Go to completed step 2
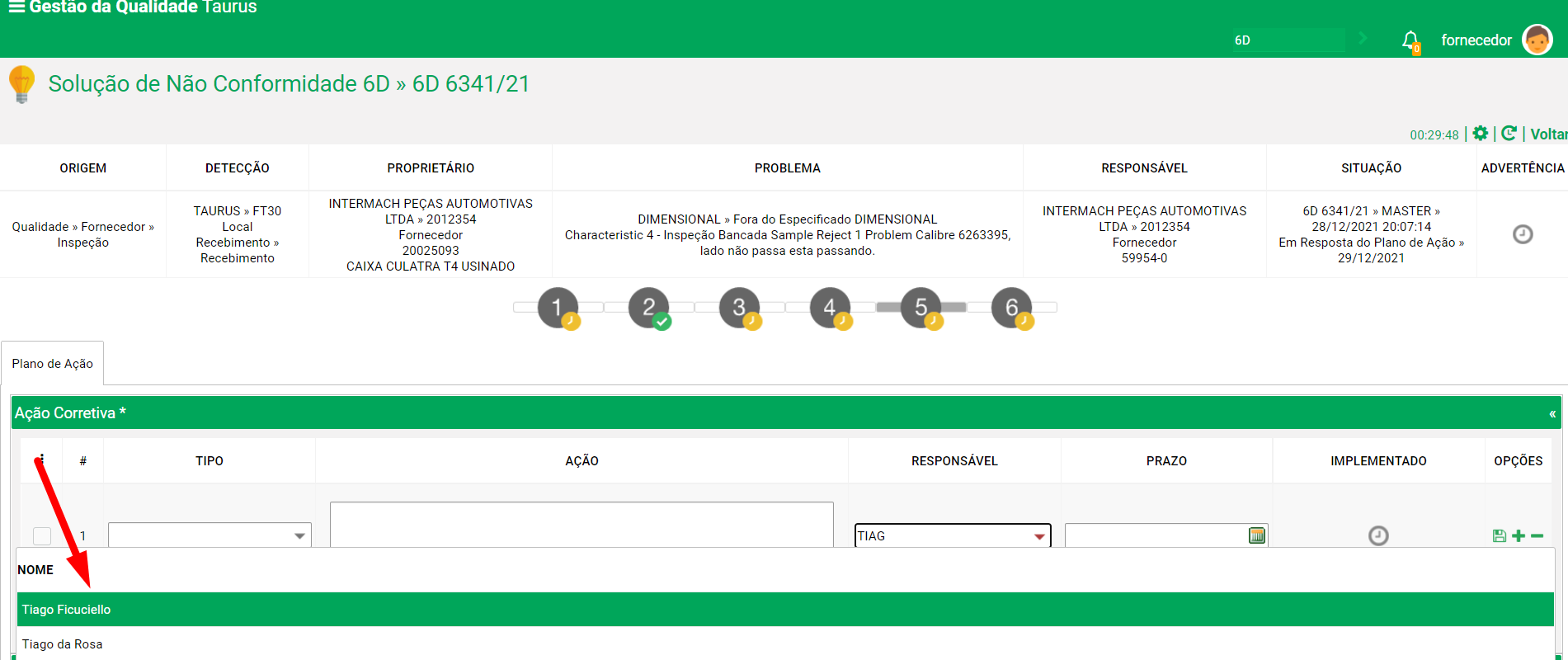This screenshot has height=660, width=1568. (x=649, y=308)
